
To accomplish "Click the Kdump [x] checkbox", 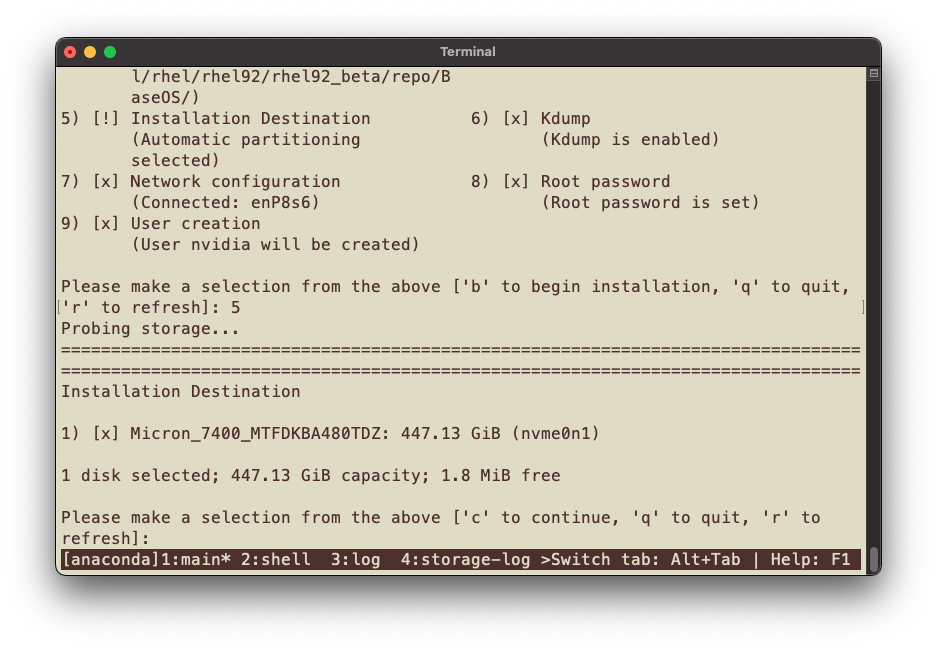I will (x=516, y=118).
